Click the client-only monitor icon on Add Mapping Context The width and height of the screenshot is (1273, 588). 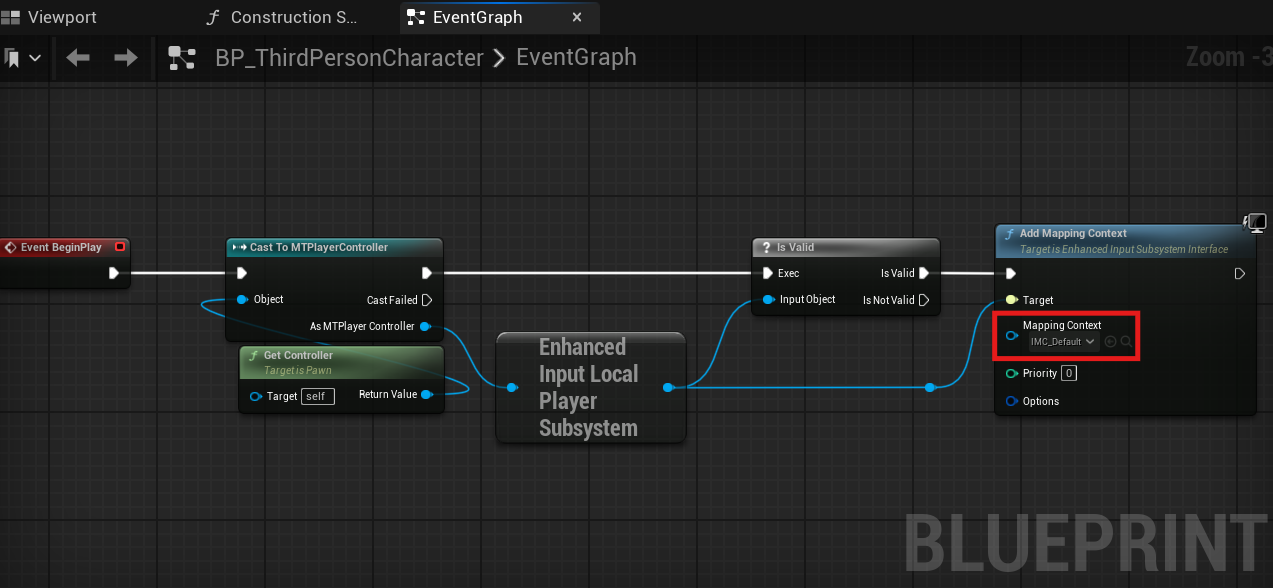[x=1255, y=223]
